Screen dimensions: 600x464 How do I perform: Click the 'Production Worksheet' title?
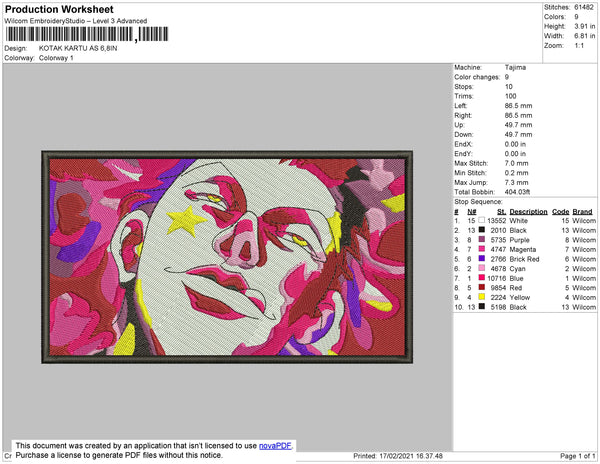(x=59, y=10)
